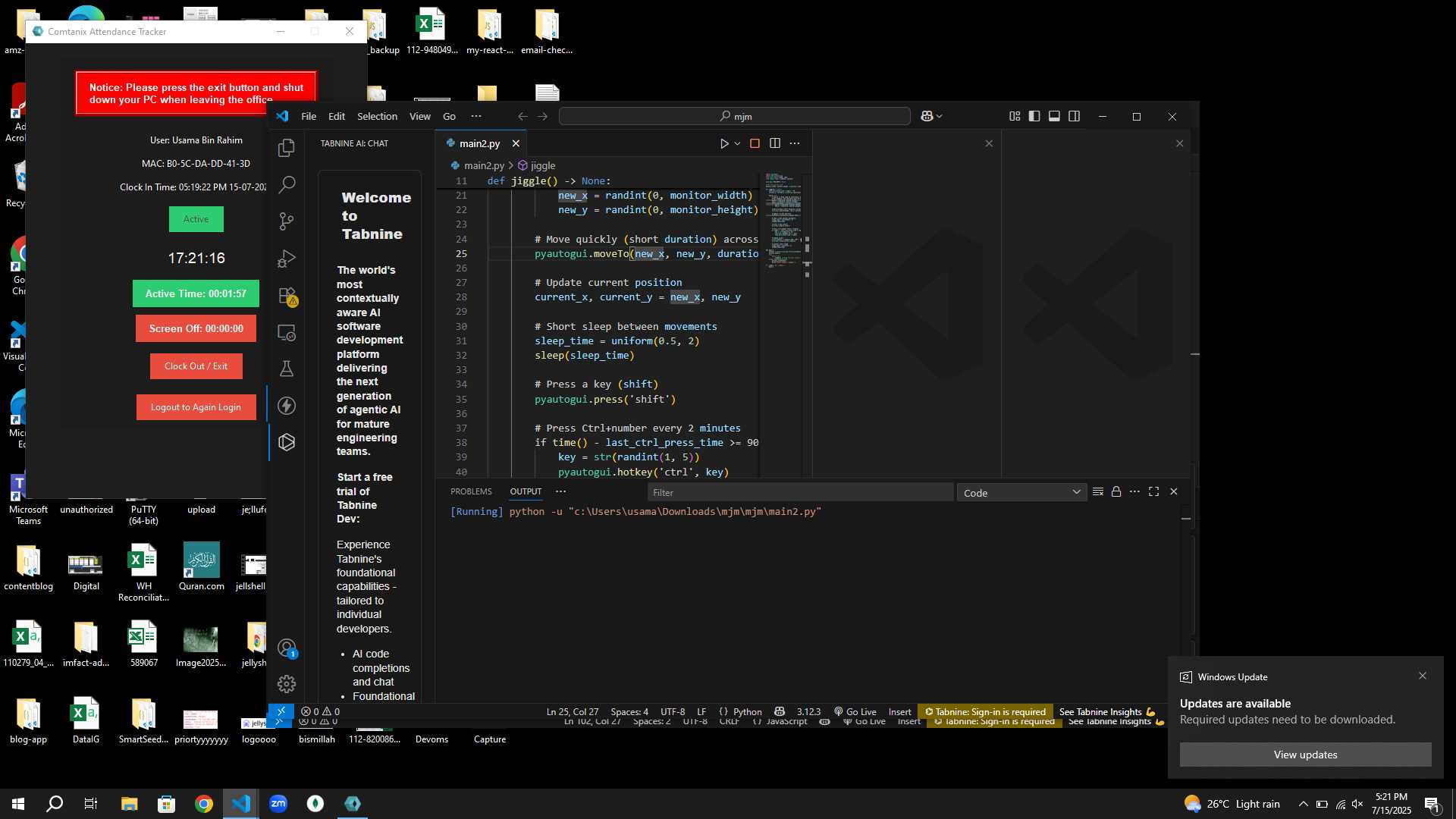
Task: Split the editor right
Action: pyautogui.click(x=775, y=143)
